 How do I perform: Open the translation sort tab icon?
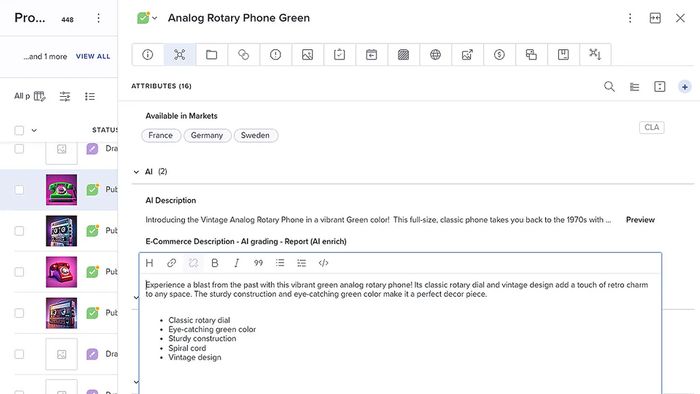(x=595, y=54)
